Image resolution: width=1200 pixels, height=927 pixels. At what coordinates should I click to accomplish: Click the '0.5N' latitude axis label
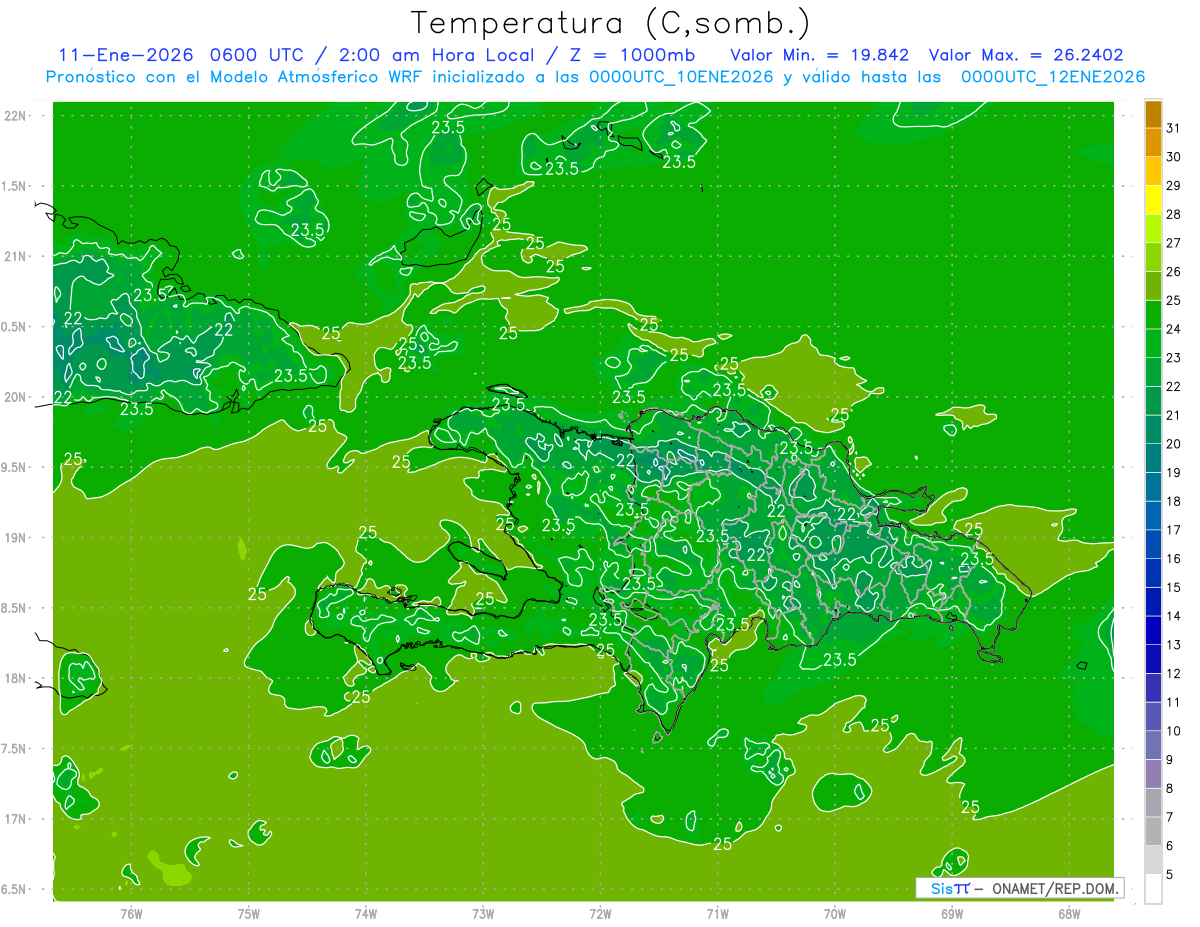[16, 327]
